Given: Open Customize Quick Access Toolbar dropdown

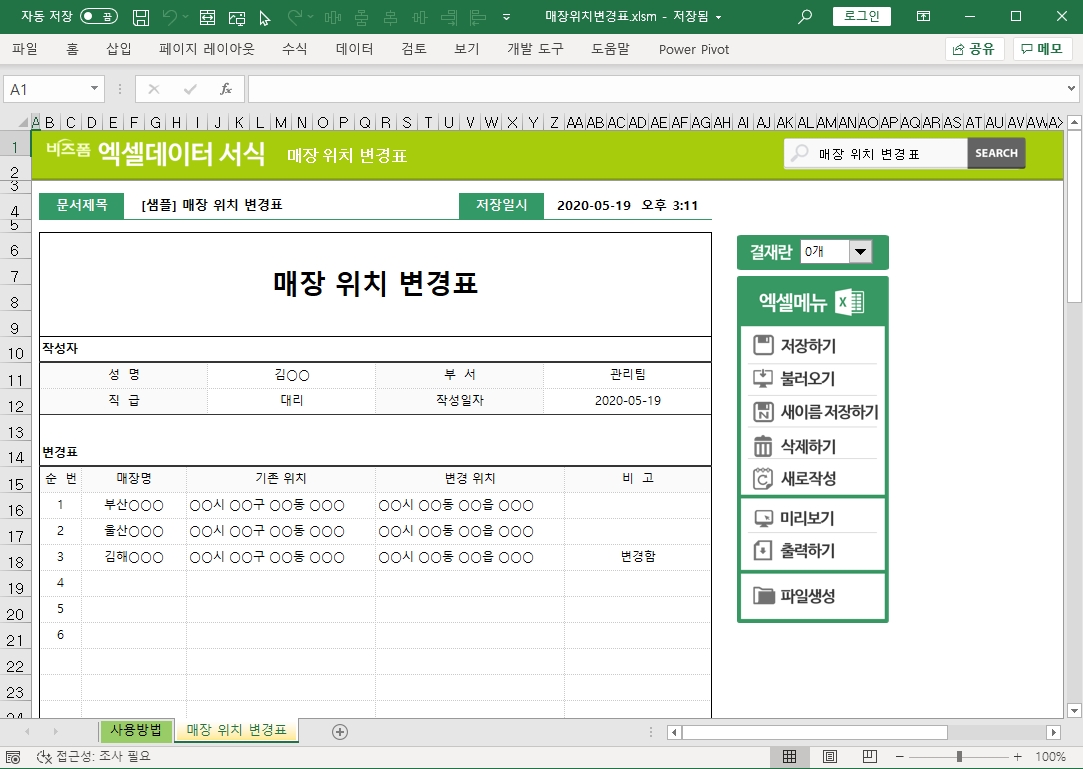Looking at the screenshot, I should click(506, 17).
